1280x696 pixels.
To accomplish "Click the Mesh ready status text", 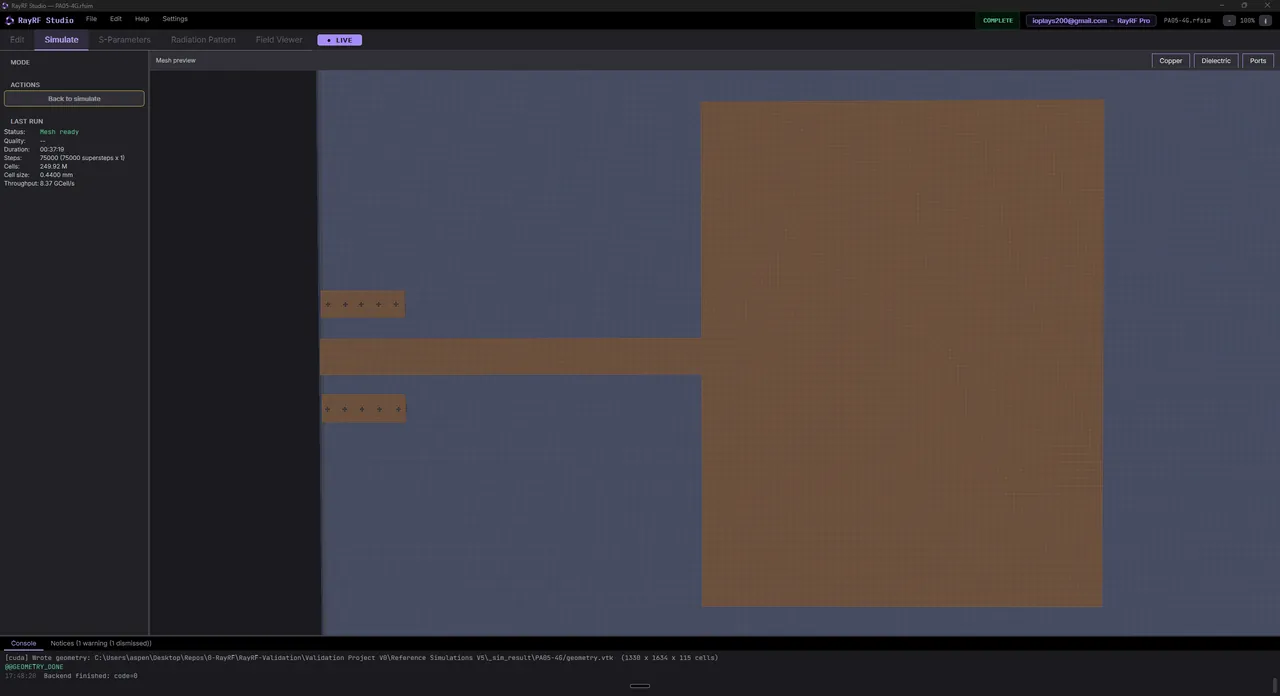I will tap(59, 132).
